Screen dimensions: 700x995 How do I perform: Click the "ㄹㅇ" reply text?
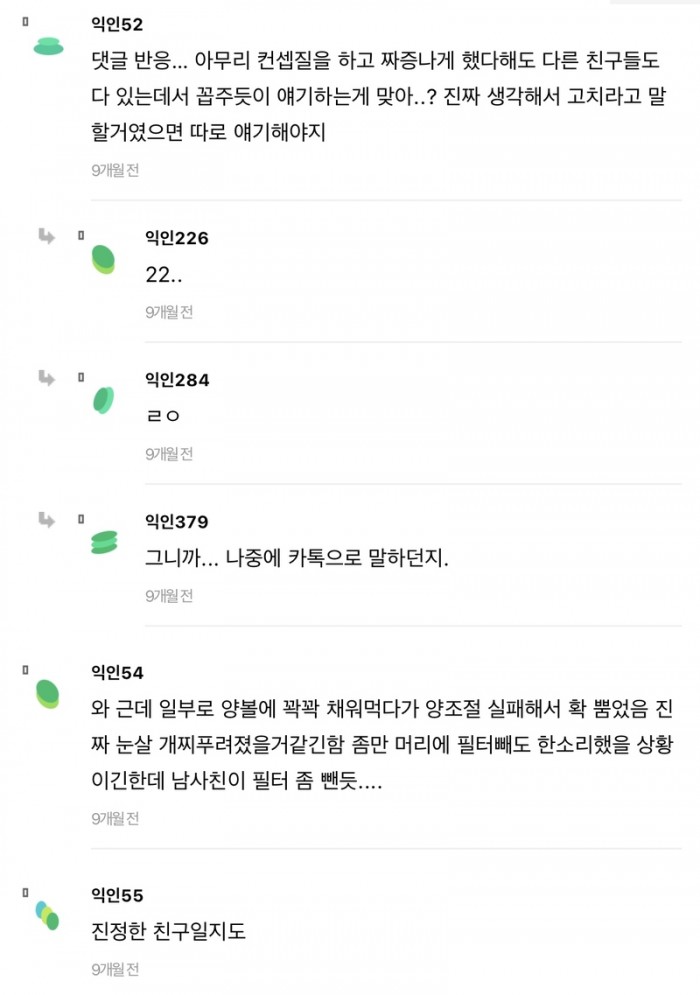pyautogui.click(x=162, y=416)
